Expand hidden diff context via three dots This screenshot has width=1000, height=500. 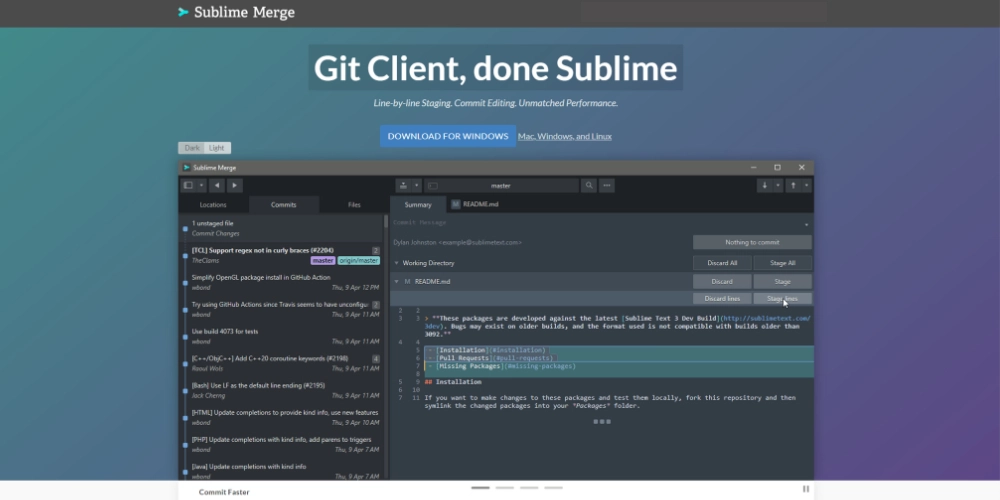602,422
